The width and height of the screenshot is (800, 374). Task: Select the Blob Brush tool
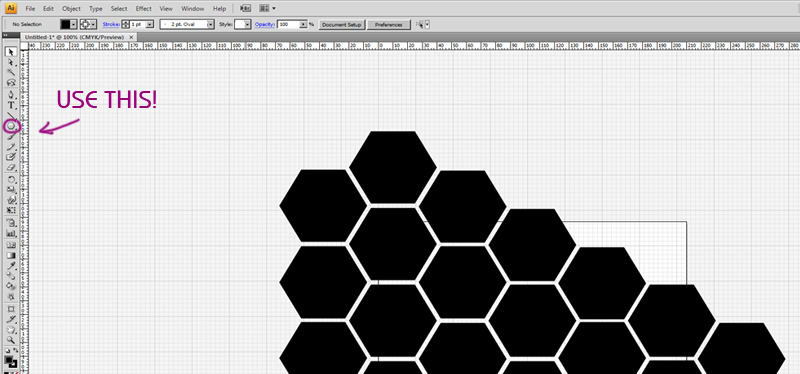coord(11,157)
